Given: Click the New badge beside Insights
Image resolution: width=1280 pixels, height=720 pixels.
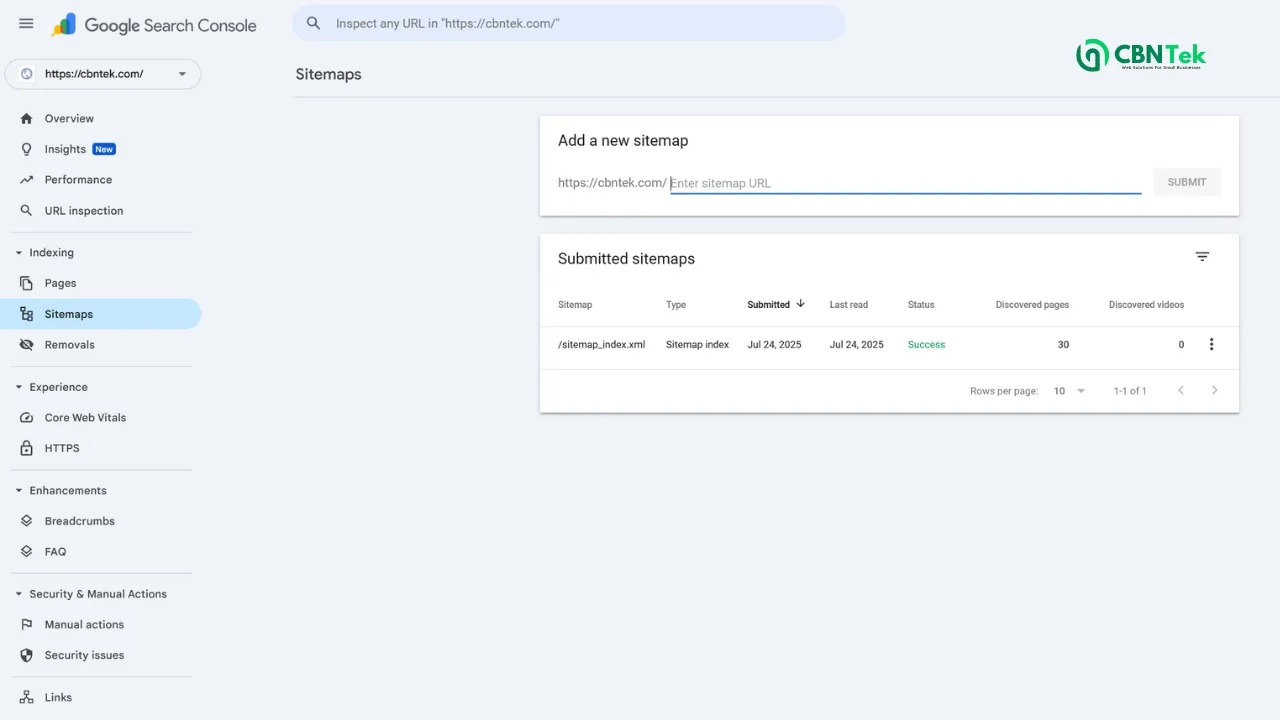Looking at the screenshot, I should pyautogui.click(x=104, y=149).
